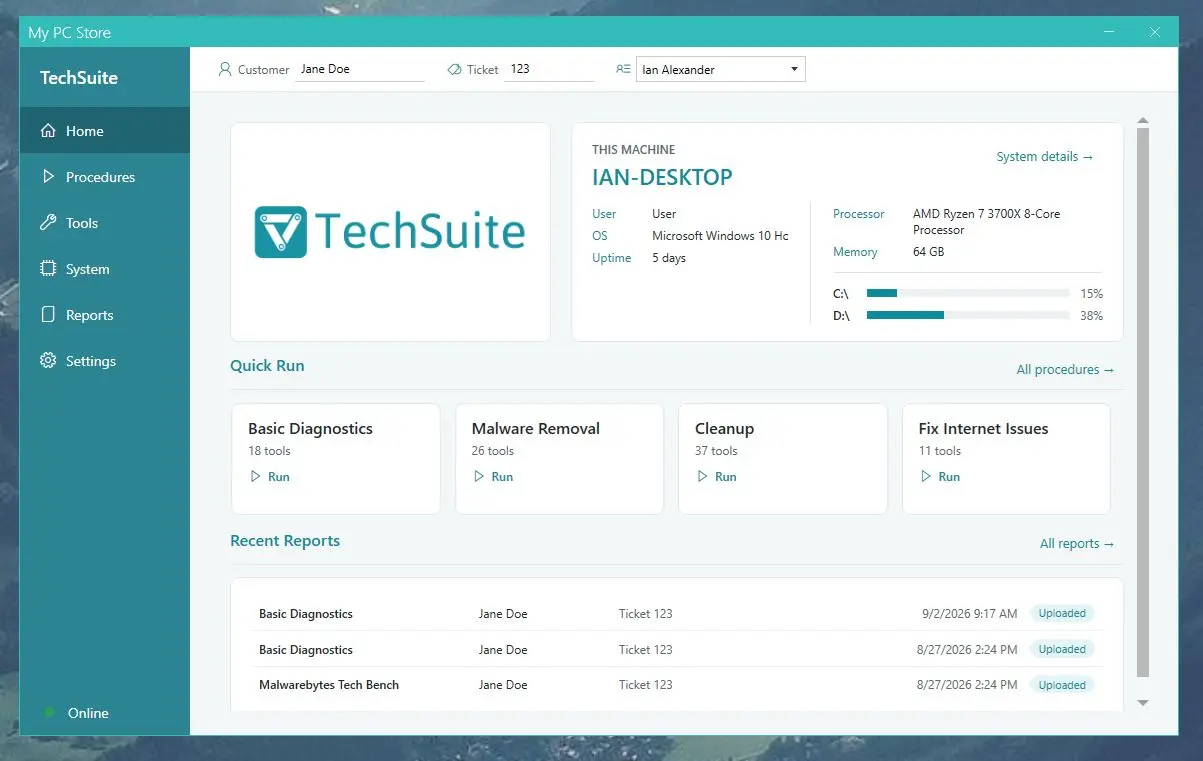Open the All reports link
This screenshot has width=1203, height=761.
tap(1077, 544)
